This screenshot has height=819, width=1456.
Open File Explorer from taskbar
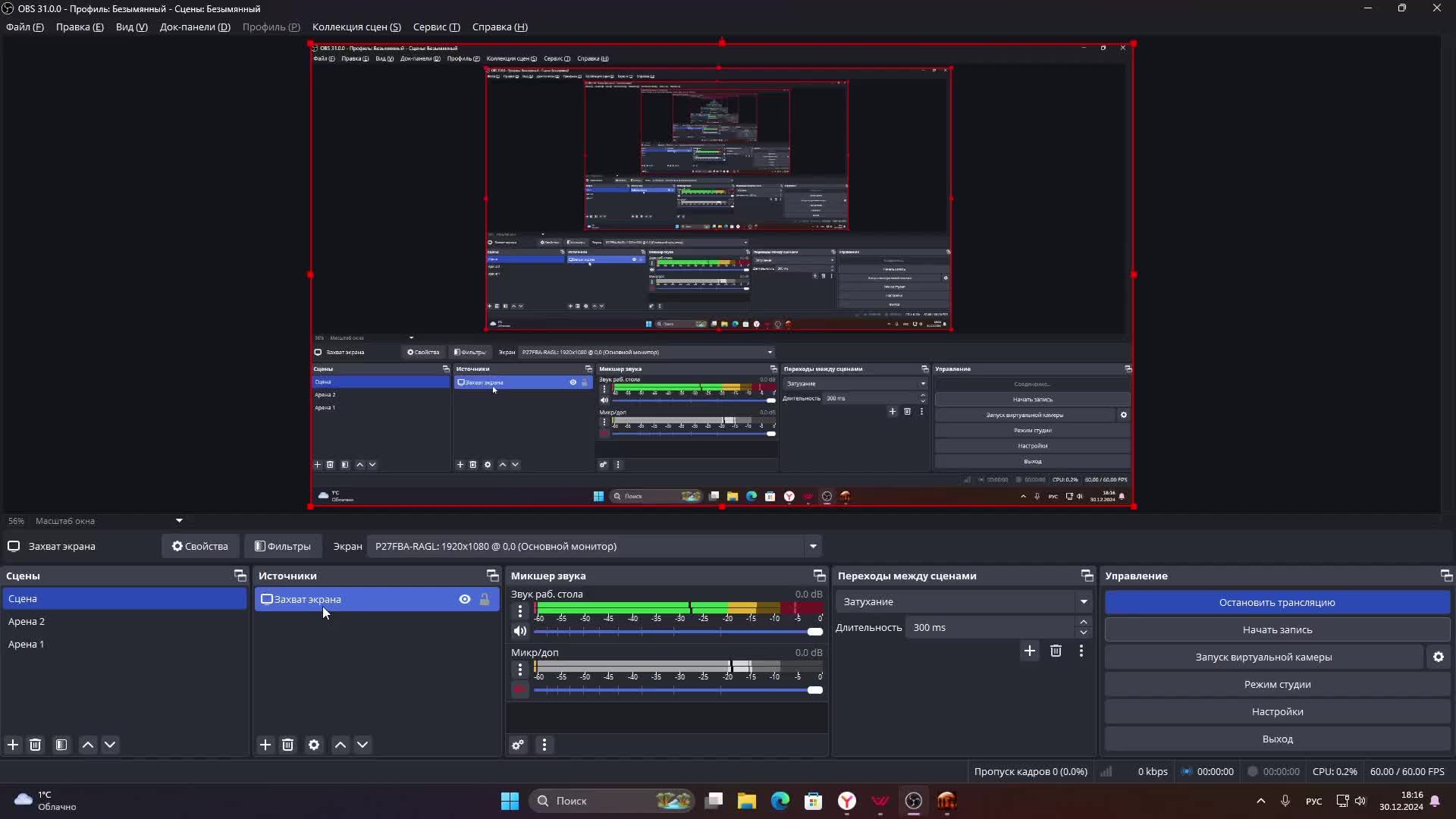tap(747, 801)
